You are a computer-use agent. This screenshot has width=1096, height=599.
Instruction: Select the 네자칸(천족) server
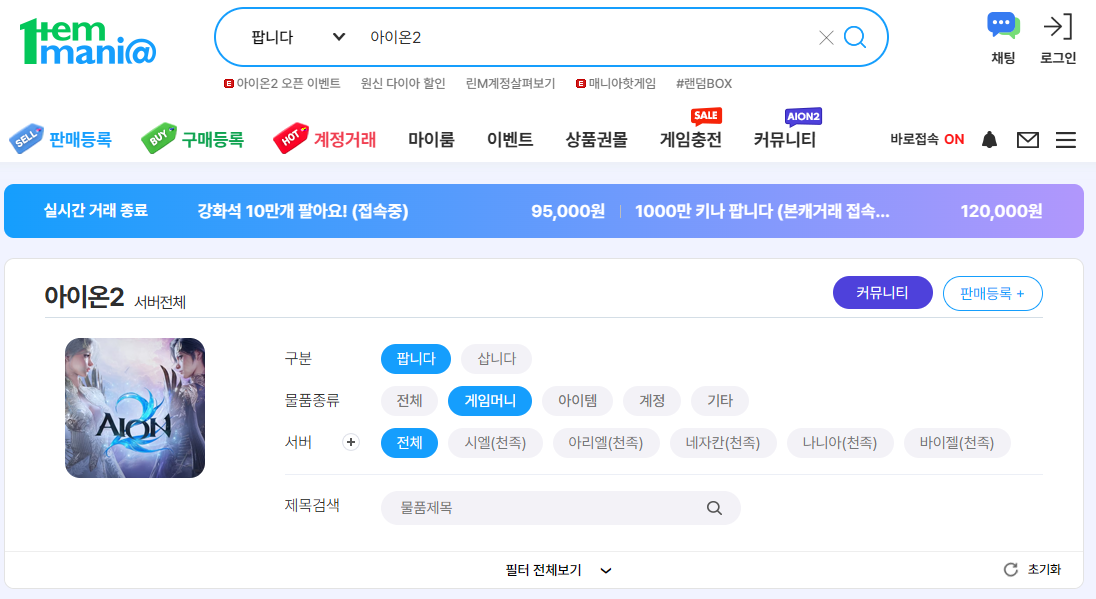click(723, 442)
